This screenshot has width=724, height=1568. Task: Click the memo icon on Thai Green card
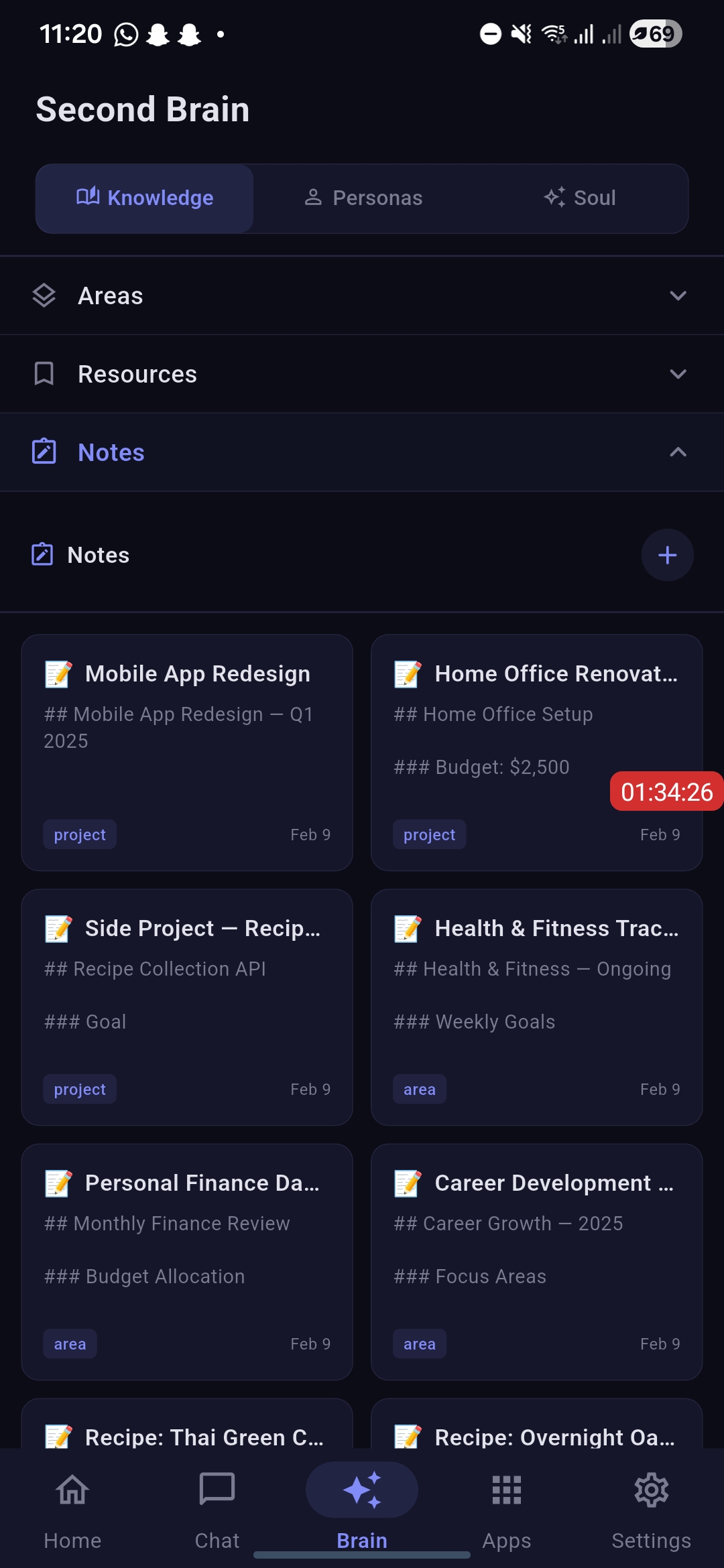point(58,1437)
